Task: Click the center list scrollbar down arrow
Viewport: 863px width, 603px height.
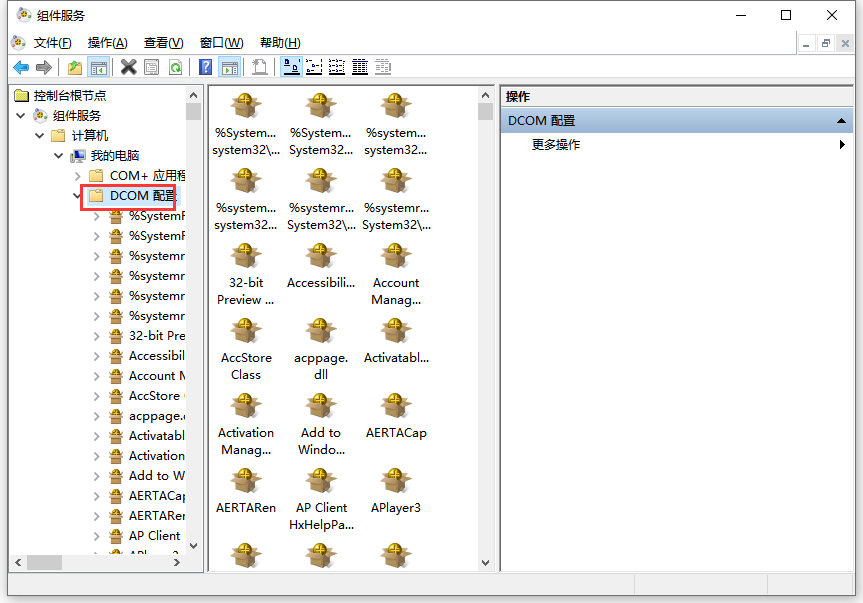Action: coord(485,563)
